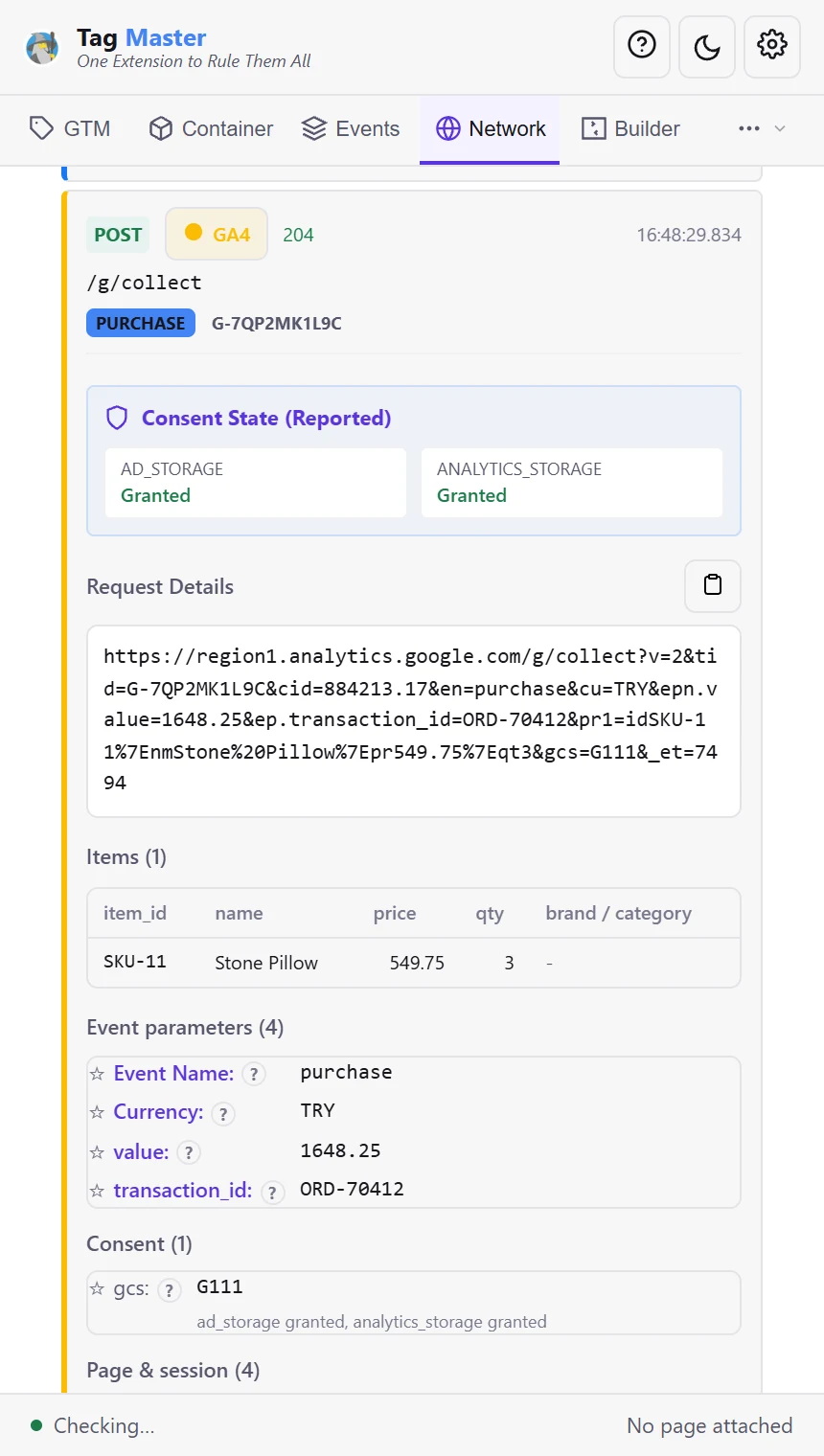The image size is (824, 1456).
Task: Click the Items (1) heading
Action: pyautogui.click(x=126, y=857)
